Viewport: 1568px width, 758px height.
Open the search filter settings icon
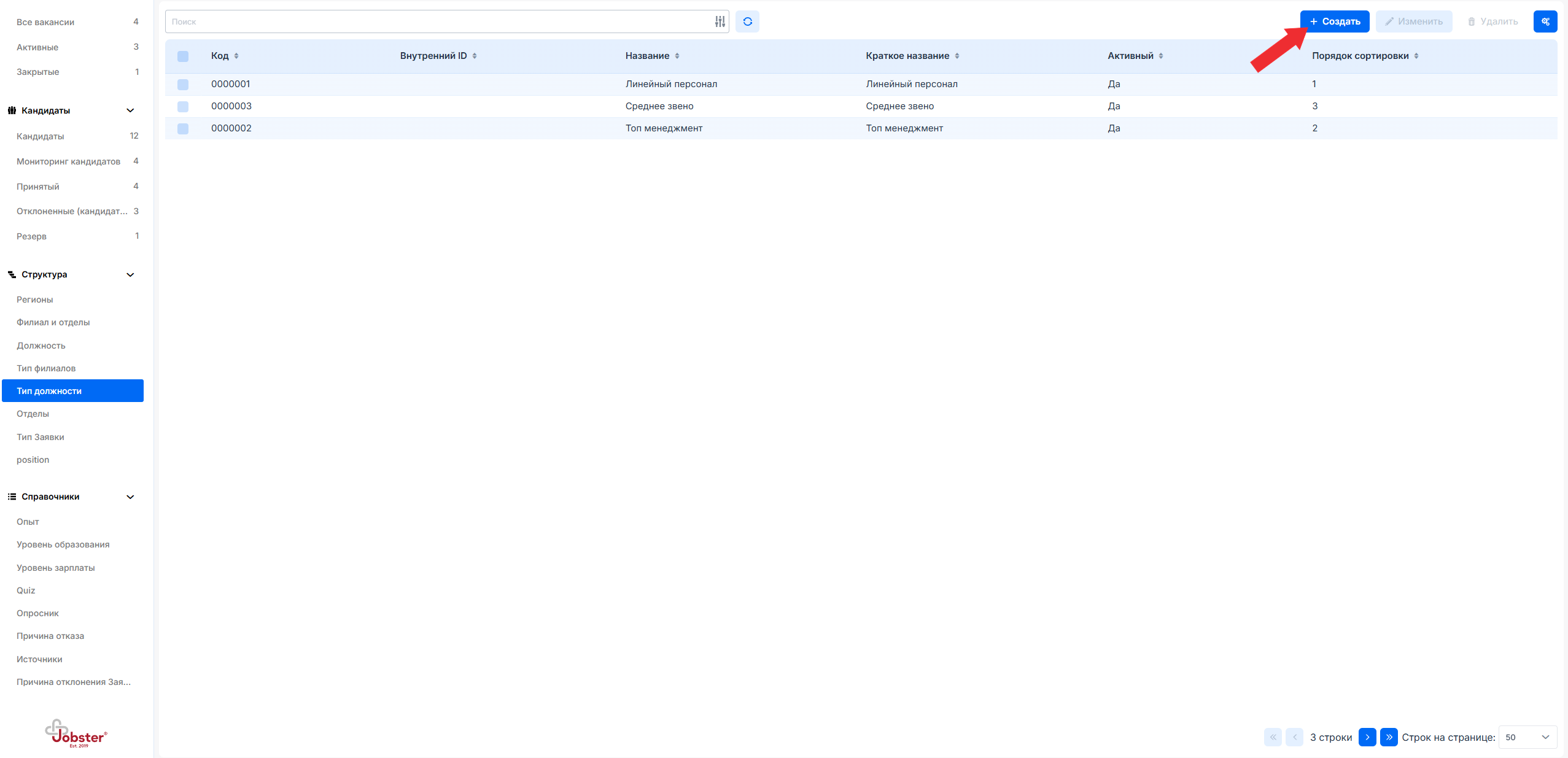(720, 21)
